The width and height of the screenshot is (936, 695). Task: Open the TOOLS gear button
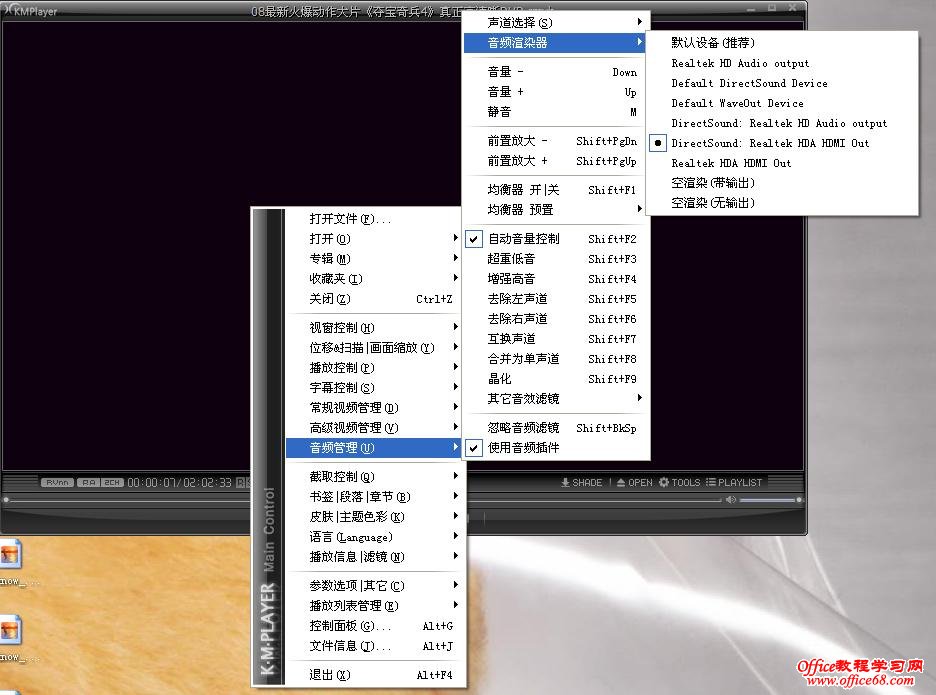[x=679, y=482]
